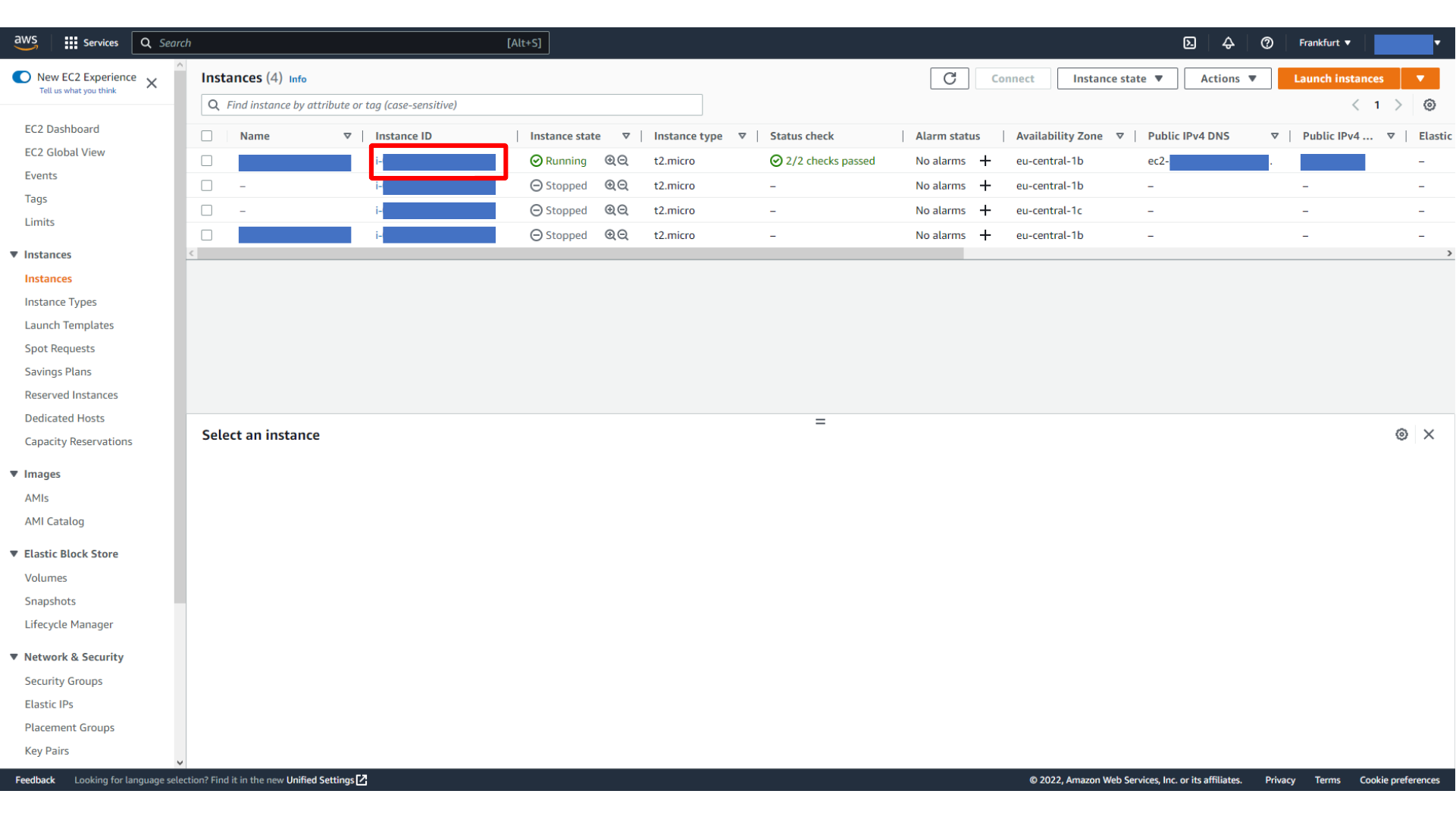Collapse the Instances sidebar section
This screenshot has width=1456, height=819.
[14, 254]
